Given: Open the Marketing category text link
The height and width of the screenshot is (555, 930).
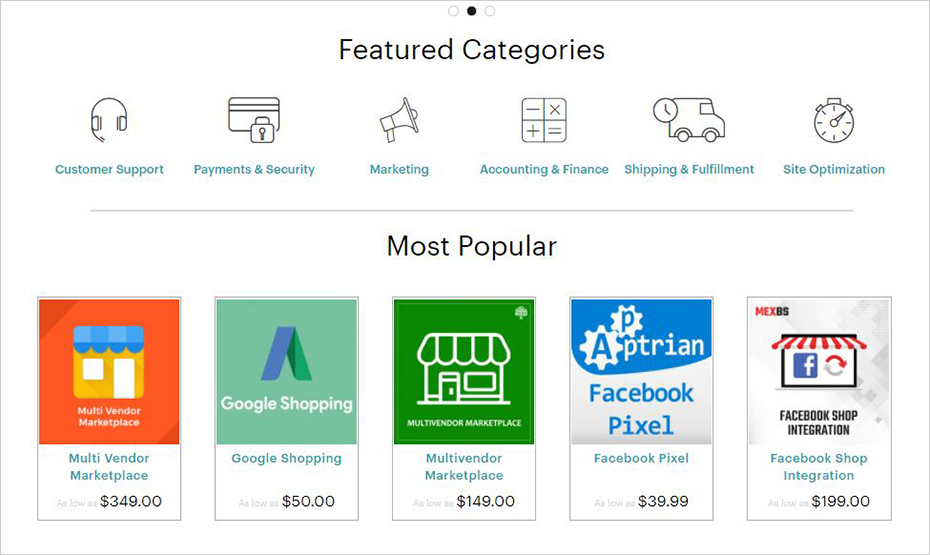Looking at the screenshot, I should pos(399,170).
